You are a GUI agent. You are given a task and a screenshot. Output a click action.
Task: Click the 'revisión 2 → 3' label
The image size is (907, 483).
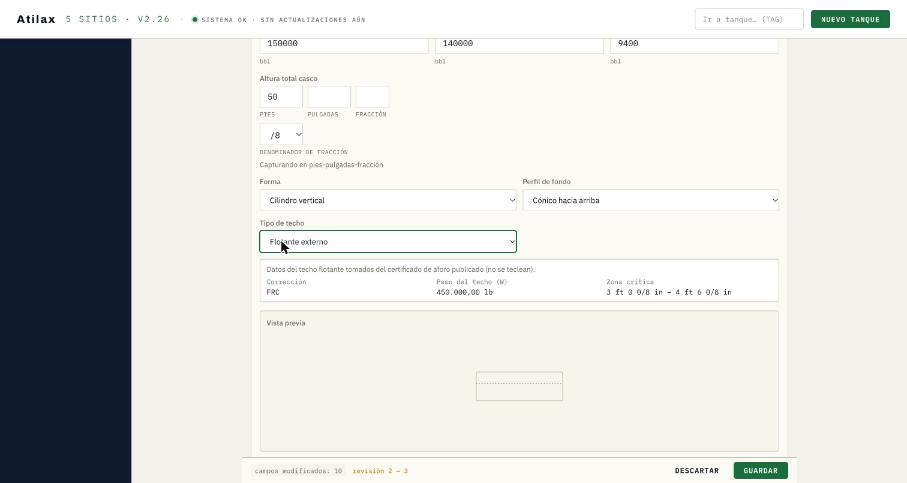pos(380,471)
